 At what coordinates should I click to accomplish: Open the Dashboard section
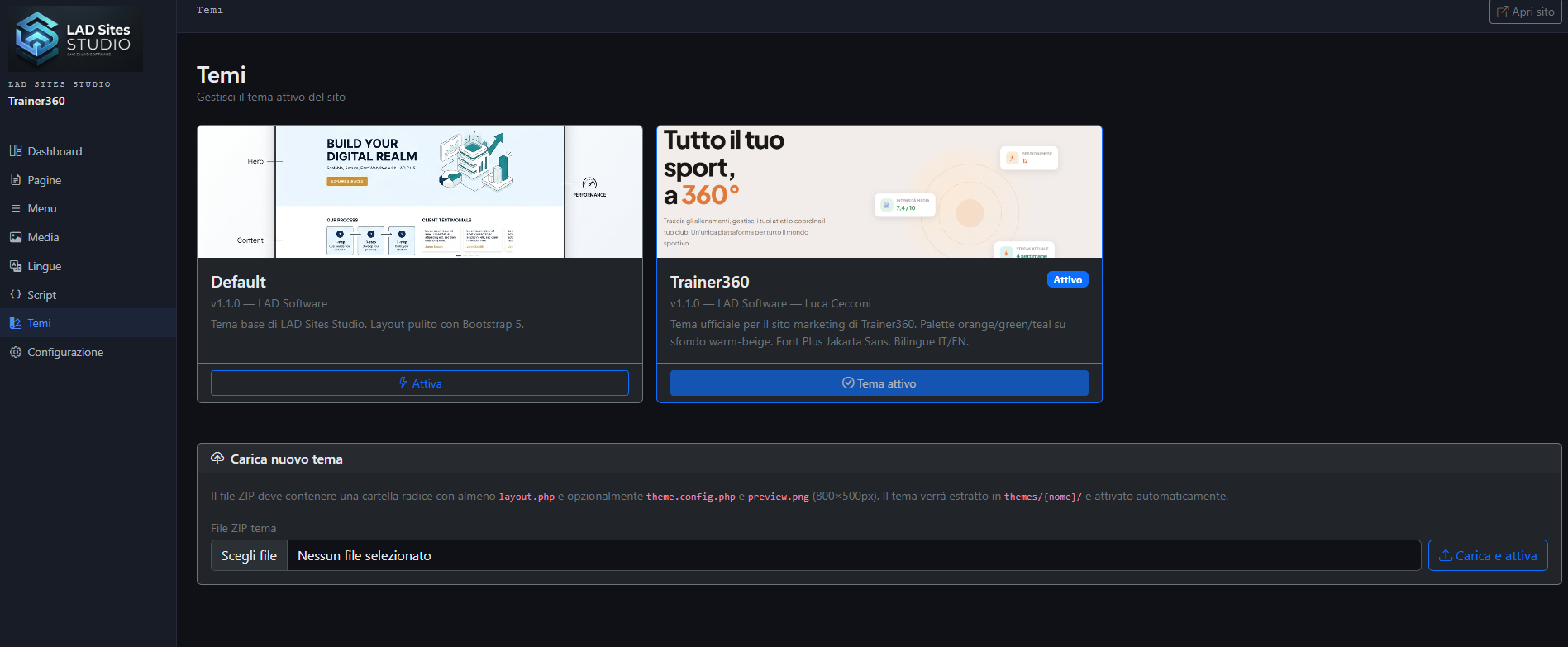[x=88, y=151]
